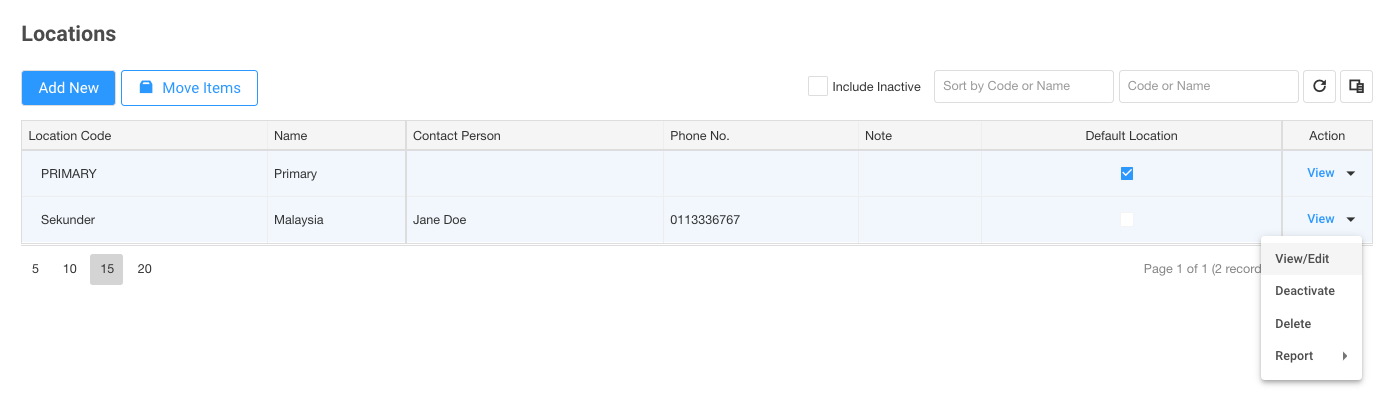Image resolution: width=1394 pixels, height=418 pixels.
Task: Focus the Sort by Code or Name field
Action: (x=1024, y=86)
